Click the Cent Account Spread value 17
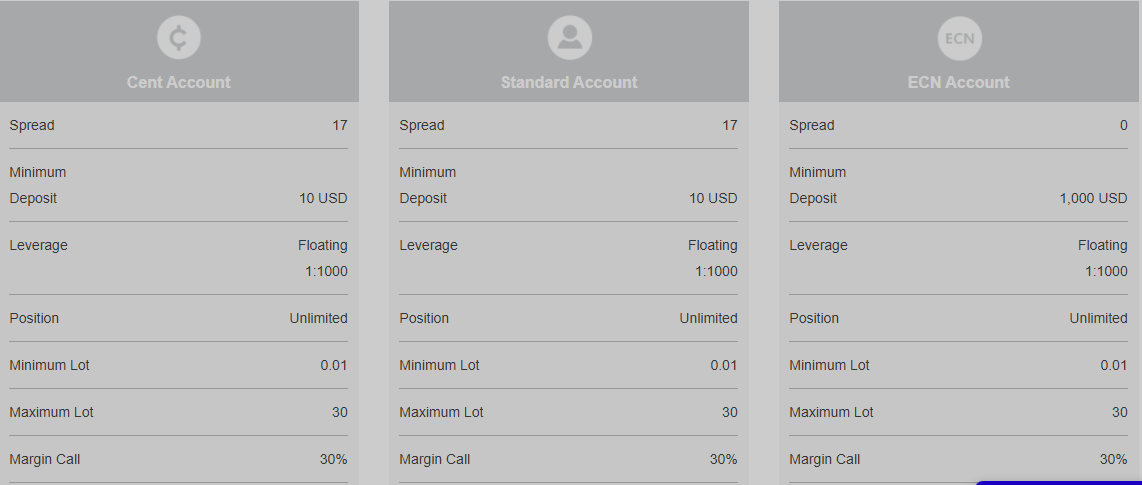Viewport: 1142px width, 485px height. tap(339, 125)
